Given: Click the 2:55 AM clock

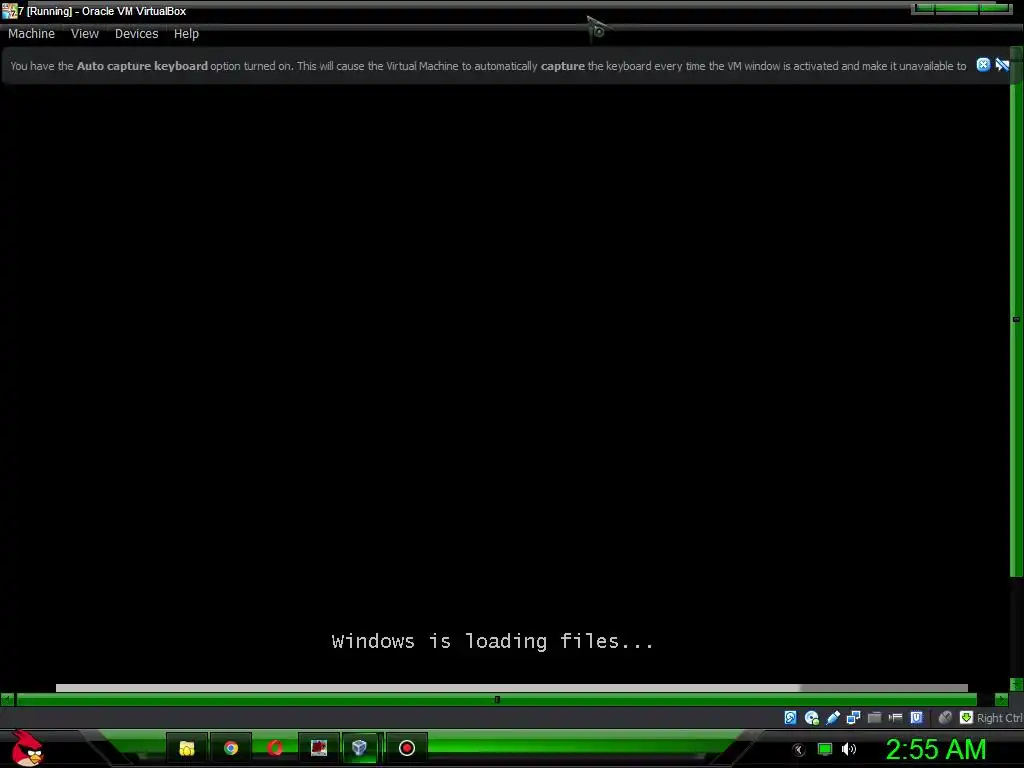Looking at the screenshot, I should (936, 749).
